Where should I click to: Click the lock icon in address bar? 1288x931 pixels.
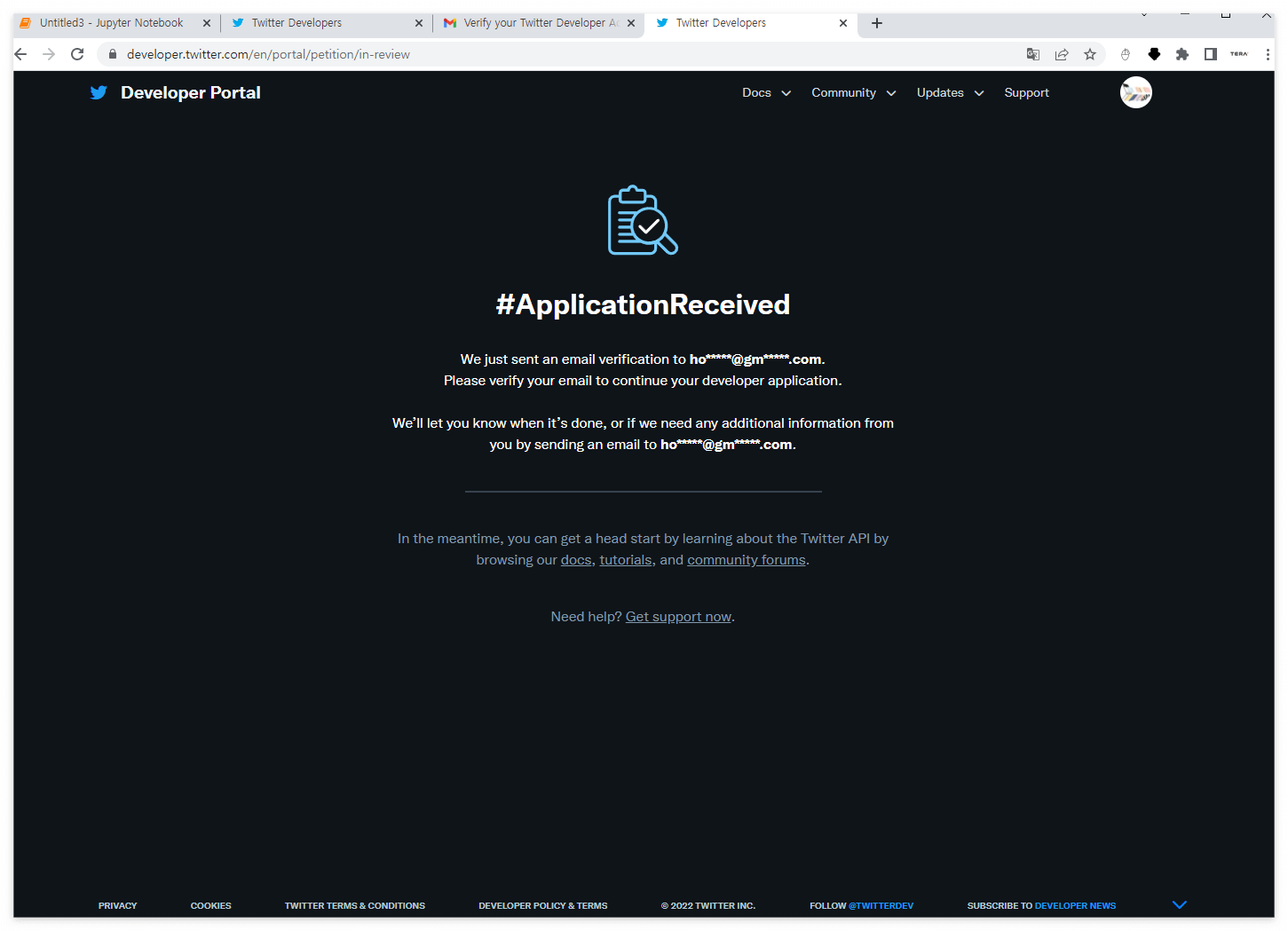click(113, 54)
